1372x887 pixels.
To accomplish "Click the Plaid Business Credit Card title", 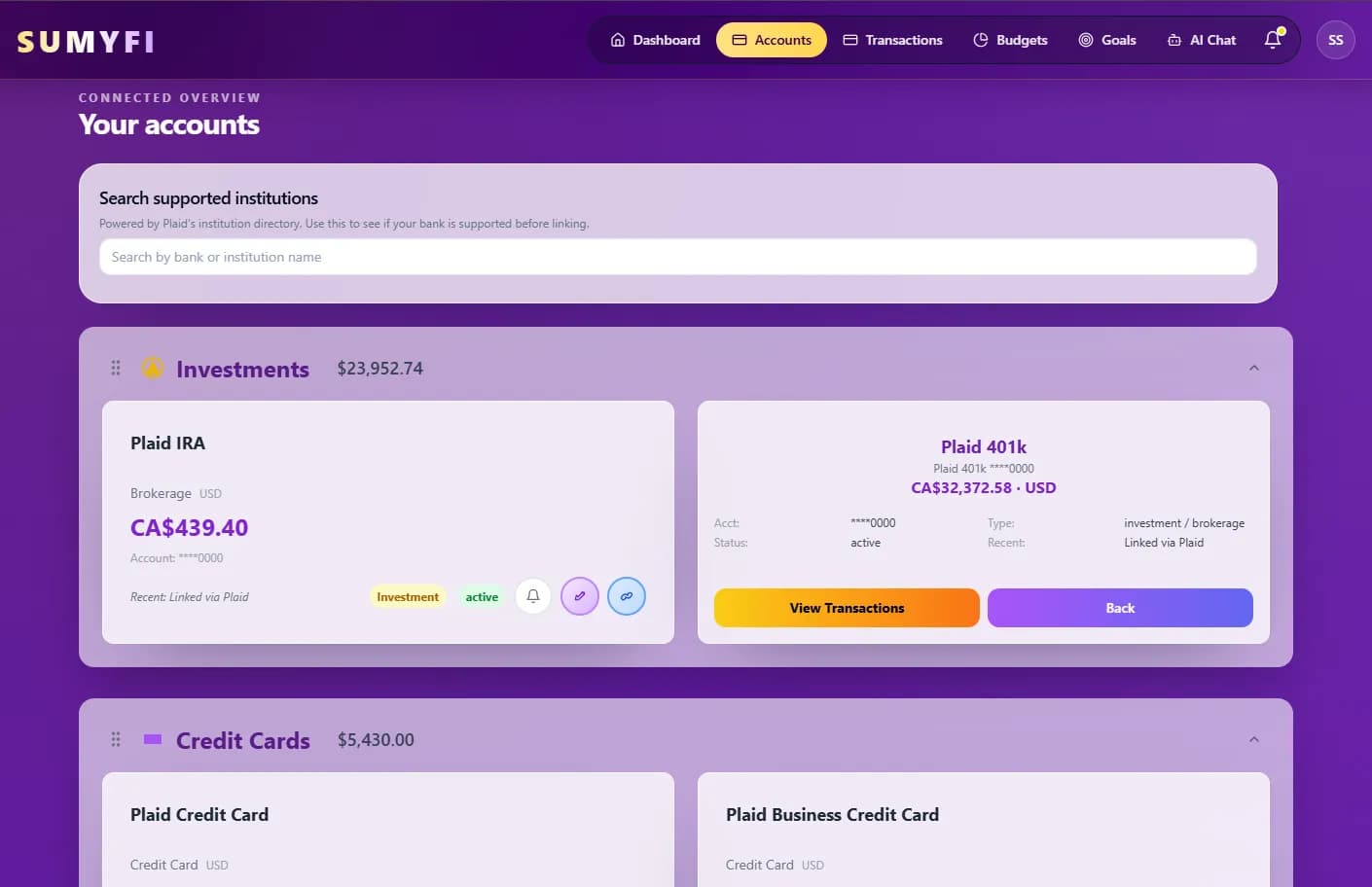I will pos(833,815).
